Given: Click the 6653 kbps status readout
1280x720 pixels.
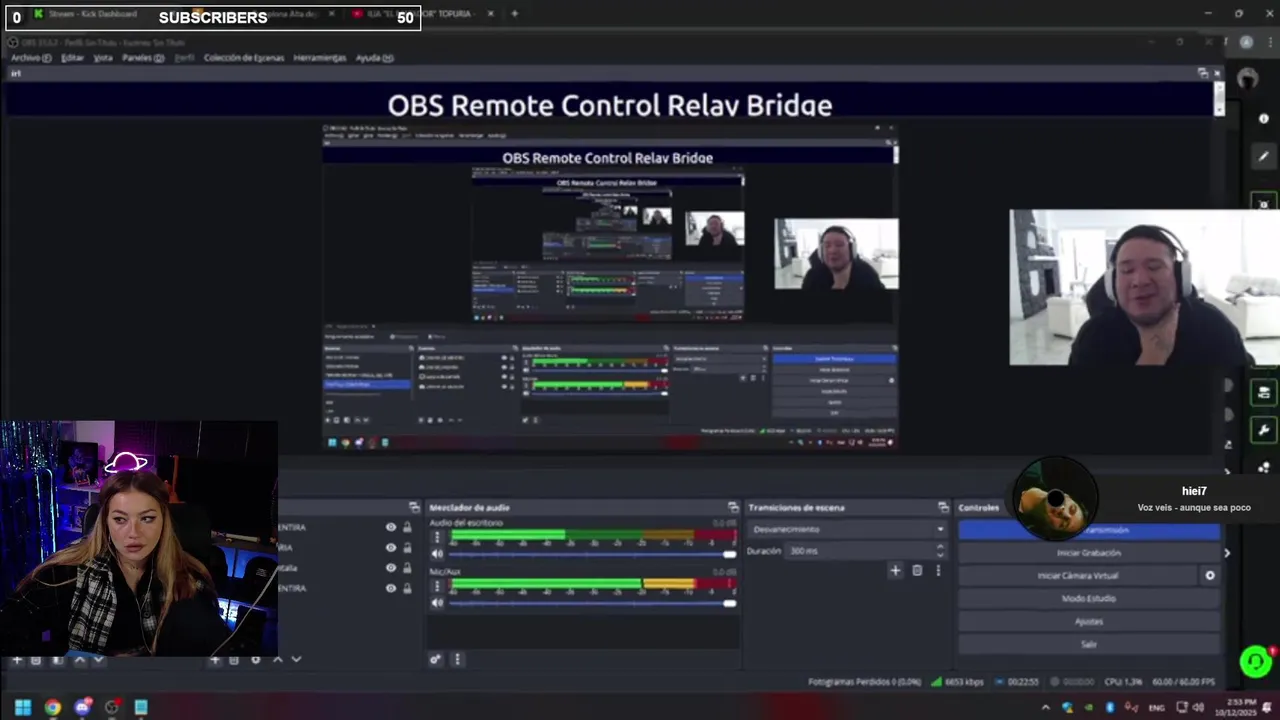Looking at the screenshot, I should click(958, 682).
